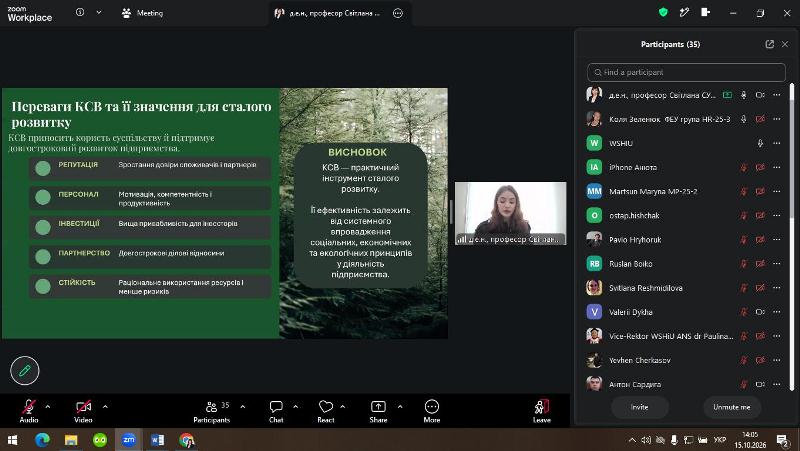Open more options beside the shared screen tab
This screenshot has width=800, height=451.
(x=398, y=13)
